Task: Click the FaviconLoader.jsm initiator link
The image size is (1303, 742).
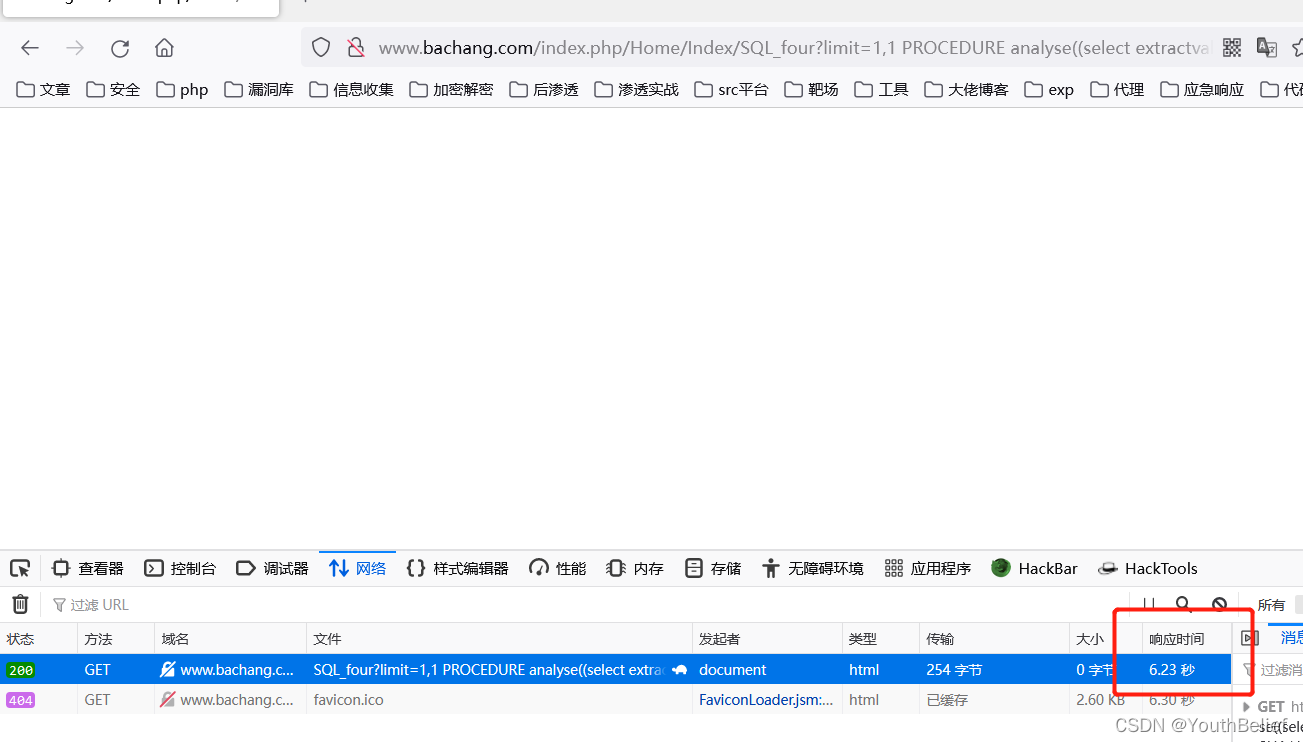Action: click(x=766, y=700)
